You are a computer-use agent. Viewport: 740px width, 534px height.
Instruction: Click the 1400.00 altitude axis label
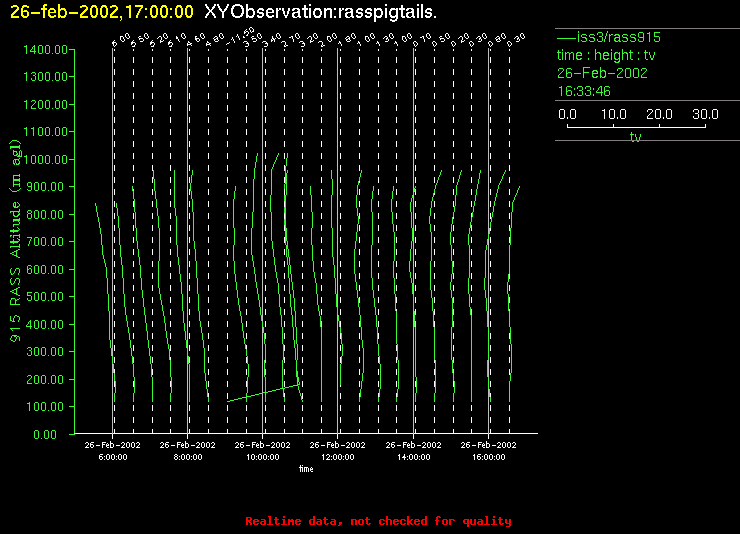pyautogui.click(x=46, y=49)
